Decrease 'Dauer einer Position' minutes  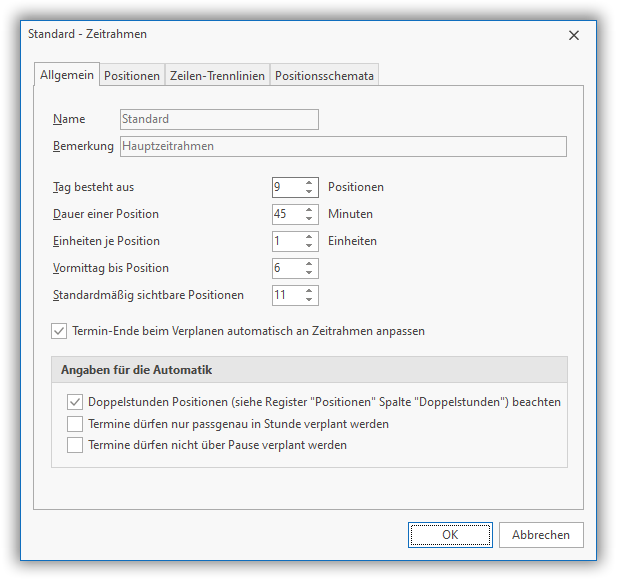click(x=310, y=219)
